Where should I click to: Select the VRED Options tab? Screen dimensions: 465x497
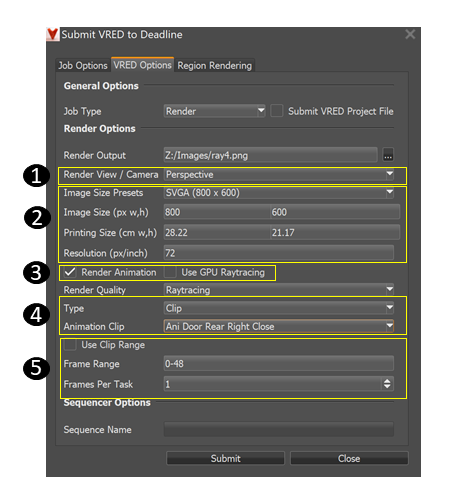(142, 65)
